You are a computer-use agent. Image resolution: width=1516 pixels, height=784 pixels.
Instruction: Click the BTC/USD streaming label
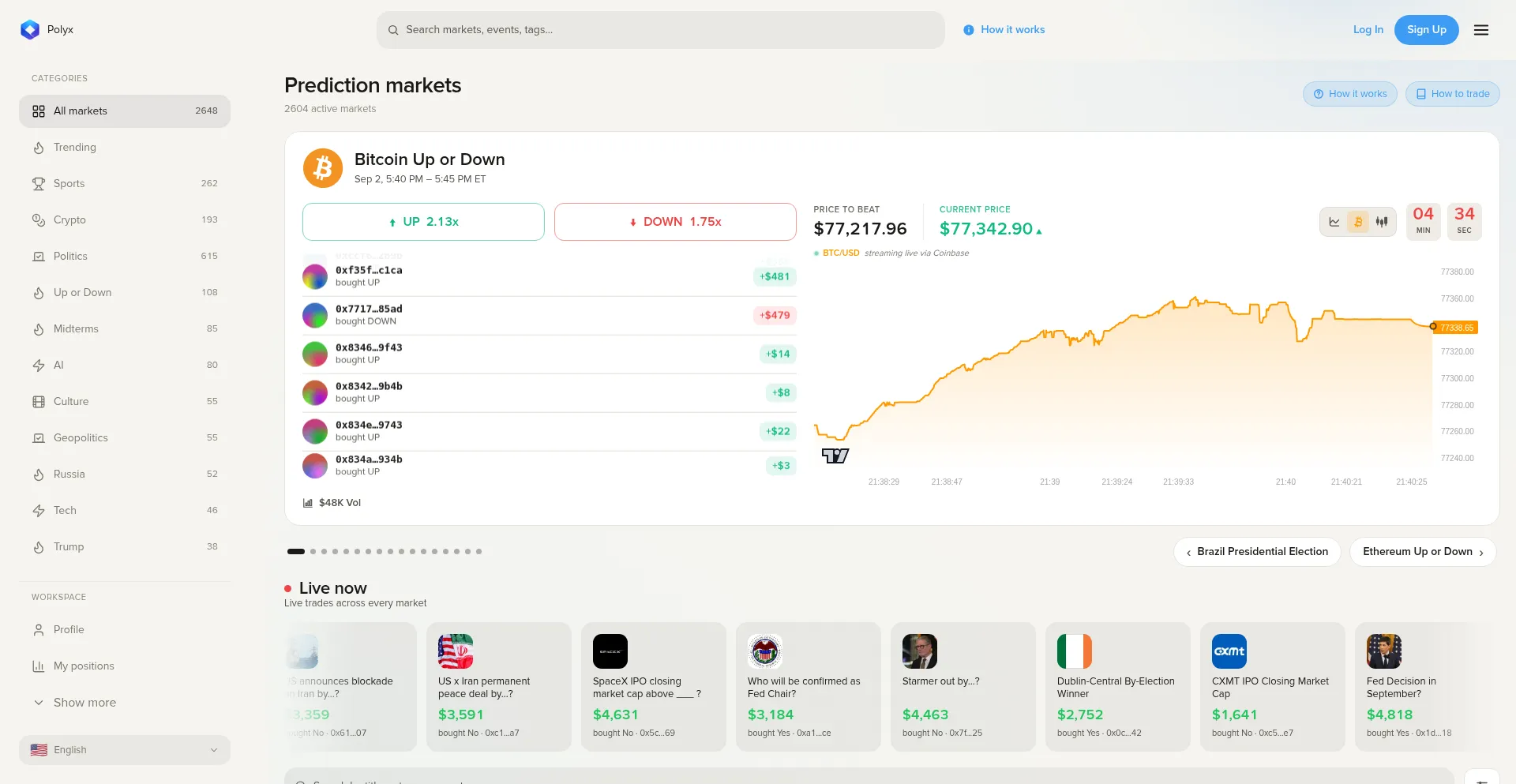click(891, 253)
